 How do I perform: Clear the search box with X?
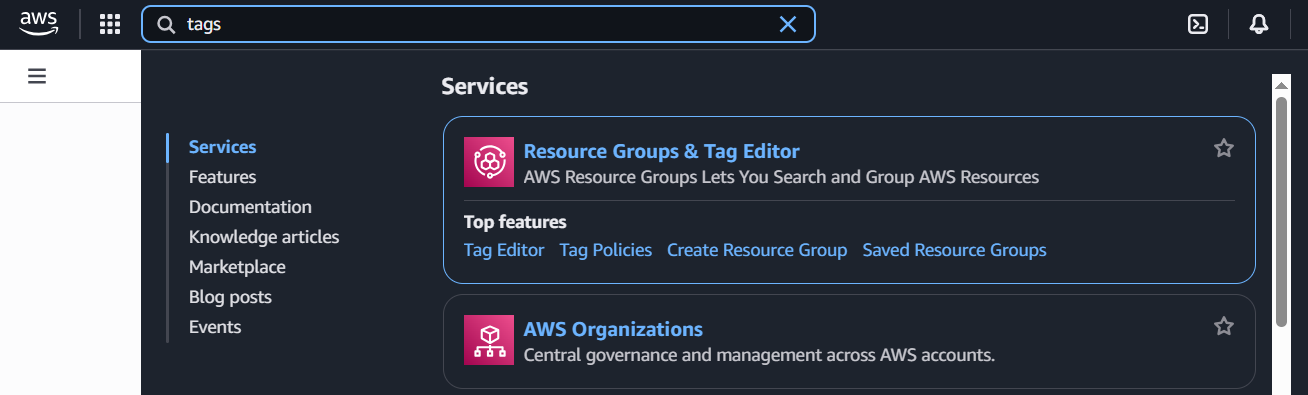tap(788, 25)
